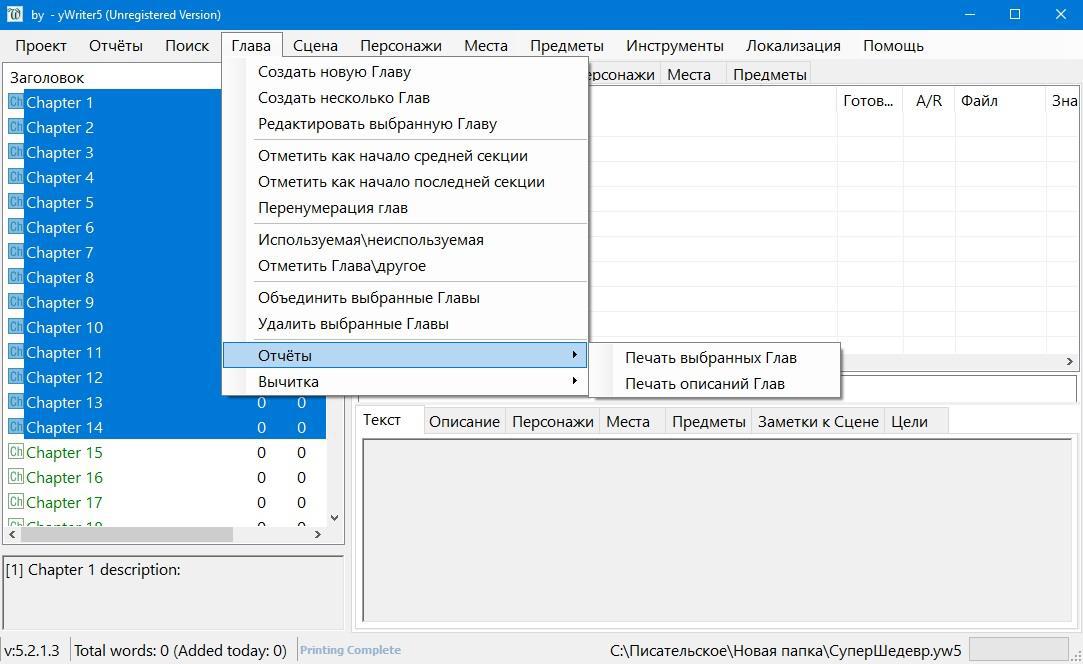This screenshot has height=664, width=1083.
Task: Switch to the Заметки к Сцене tab
Action: click(x=817, y=422)
